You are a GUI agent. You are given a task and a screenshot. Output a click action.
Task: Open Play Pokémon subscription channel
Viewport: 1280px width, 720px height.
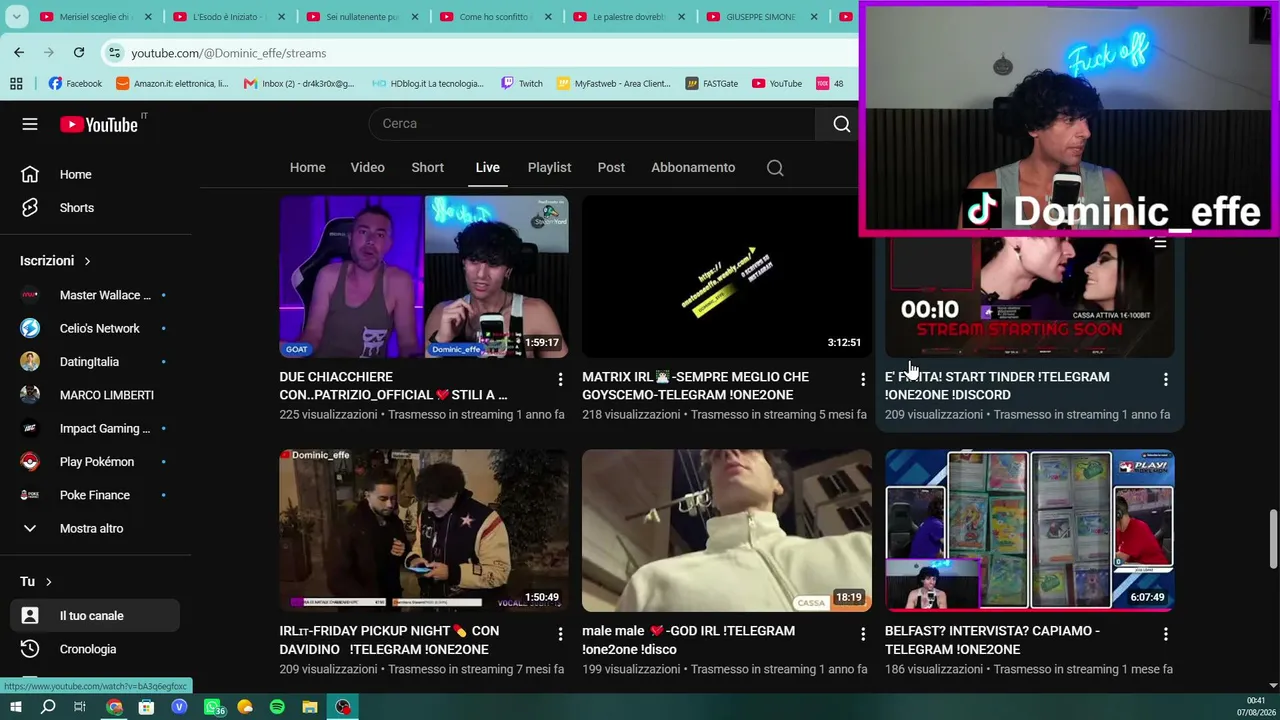tap(95, 462)
